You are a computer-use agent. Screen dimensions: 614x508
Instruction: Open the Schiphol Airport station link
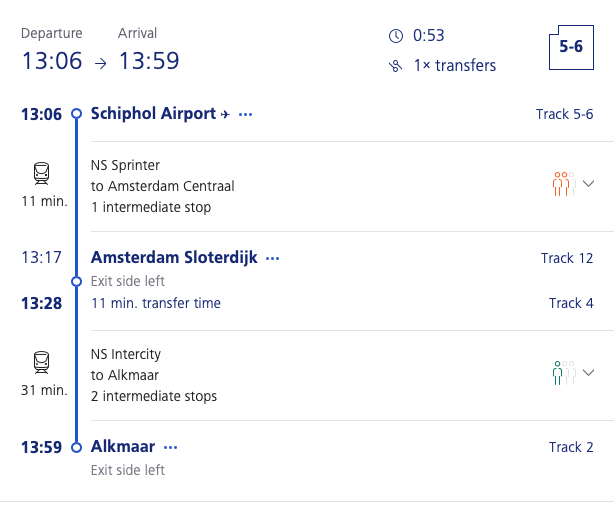[x=153, y=114]
